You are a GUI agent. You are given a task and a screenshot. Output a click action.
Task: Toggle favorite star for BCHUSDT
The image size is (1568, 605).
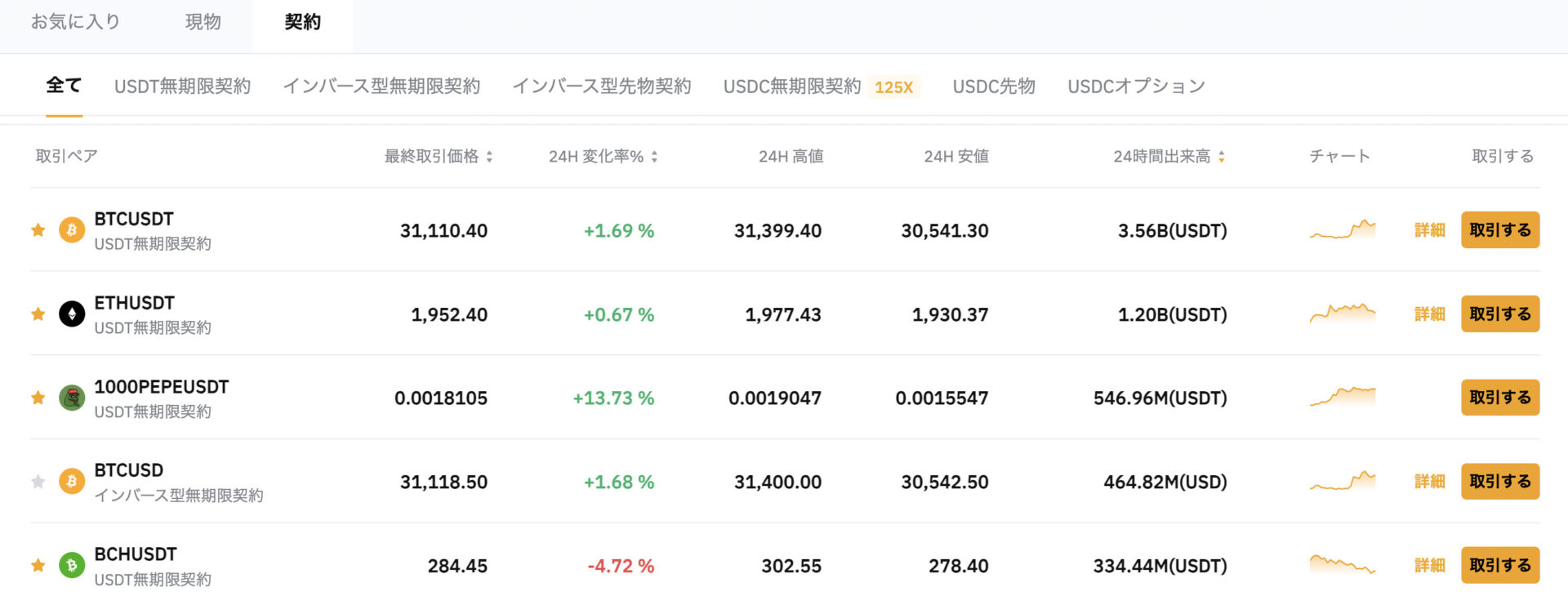tap(38, 566)
